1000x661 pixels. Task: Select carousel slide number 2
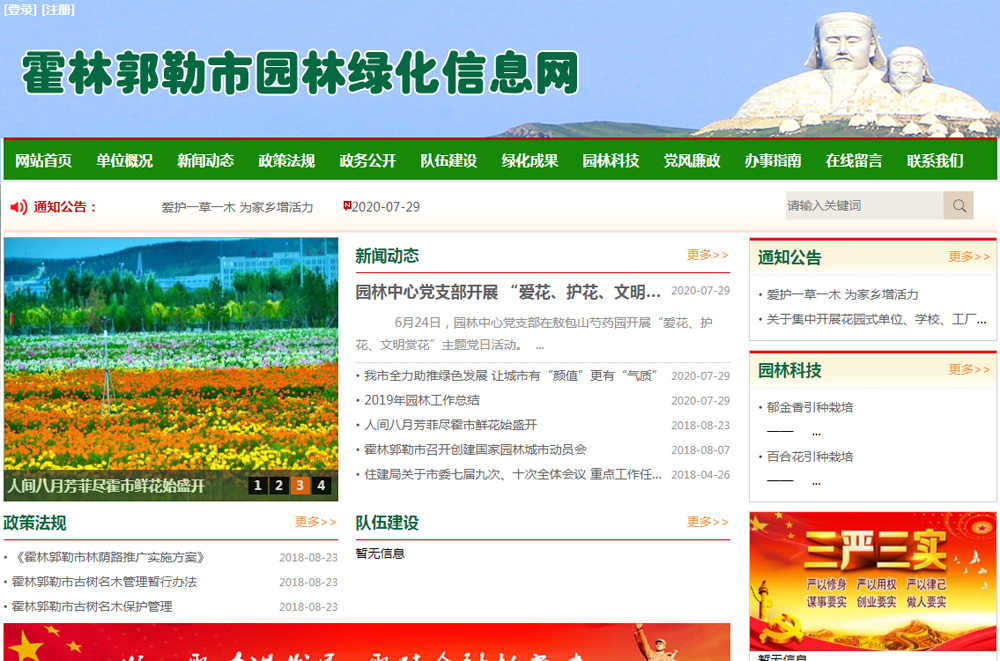point(280,484)
